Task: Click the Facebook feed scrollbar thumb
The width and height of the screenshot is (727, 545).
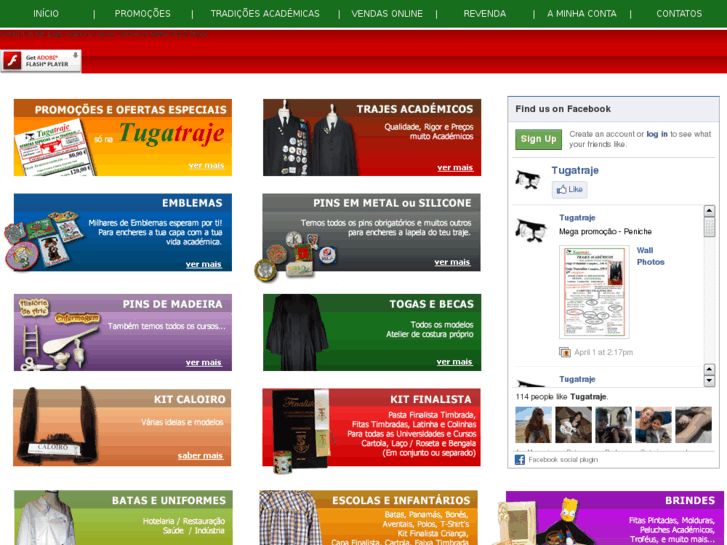Action: click(x=709, y=227)
